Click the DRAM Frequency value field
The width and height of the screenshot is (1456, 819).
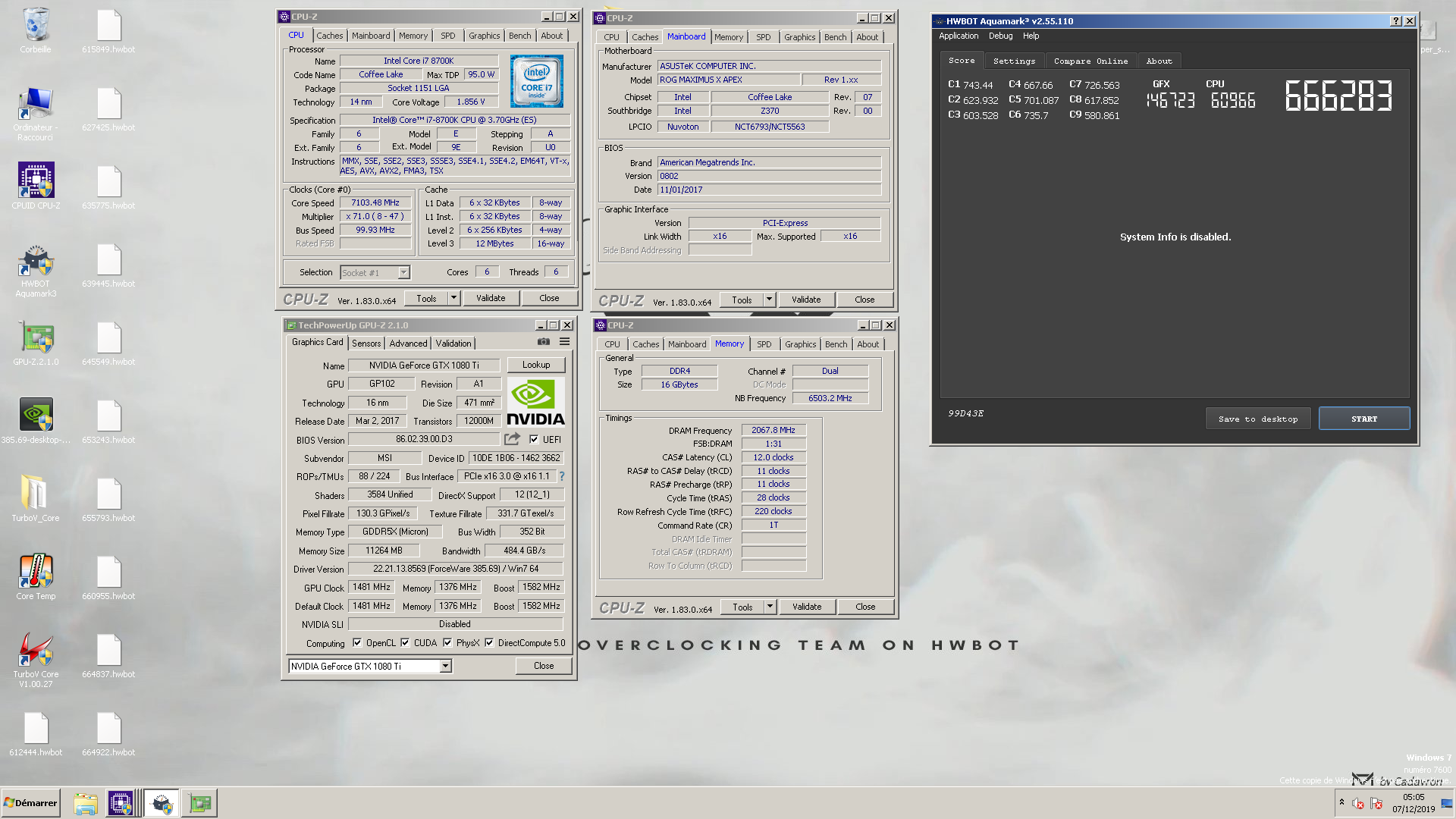coord(773,430)
